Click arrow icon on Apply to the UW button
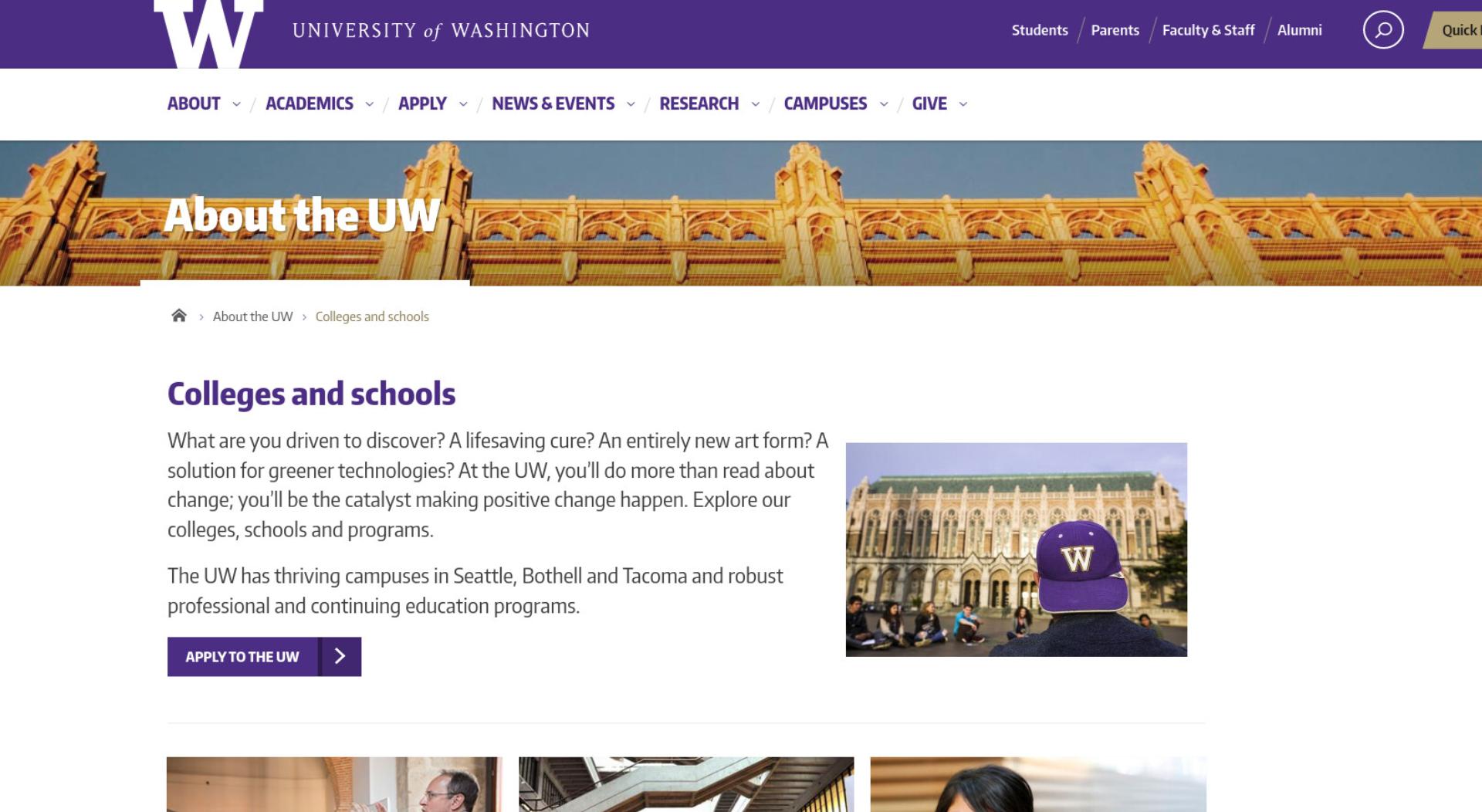This screenshot has height=812, width=1482. [x=340, y=656]
